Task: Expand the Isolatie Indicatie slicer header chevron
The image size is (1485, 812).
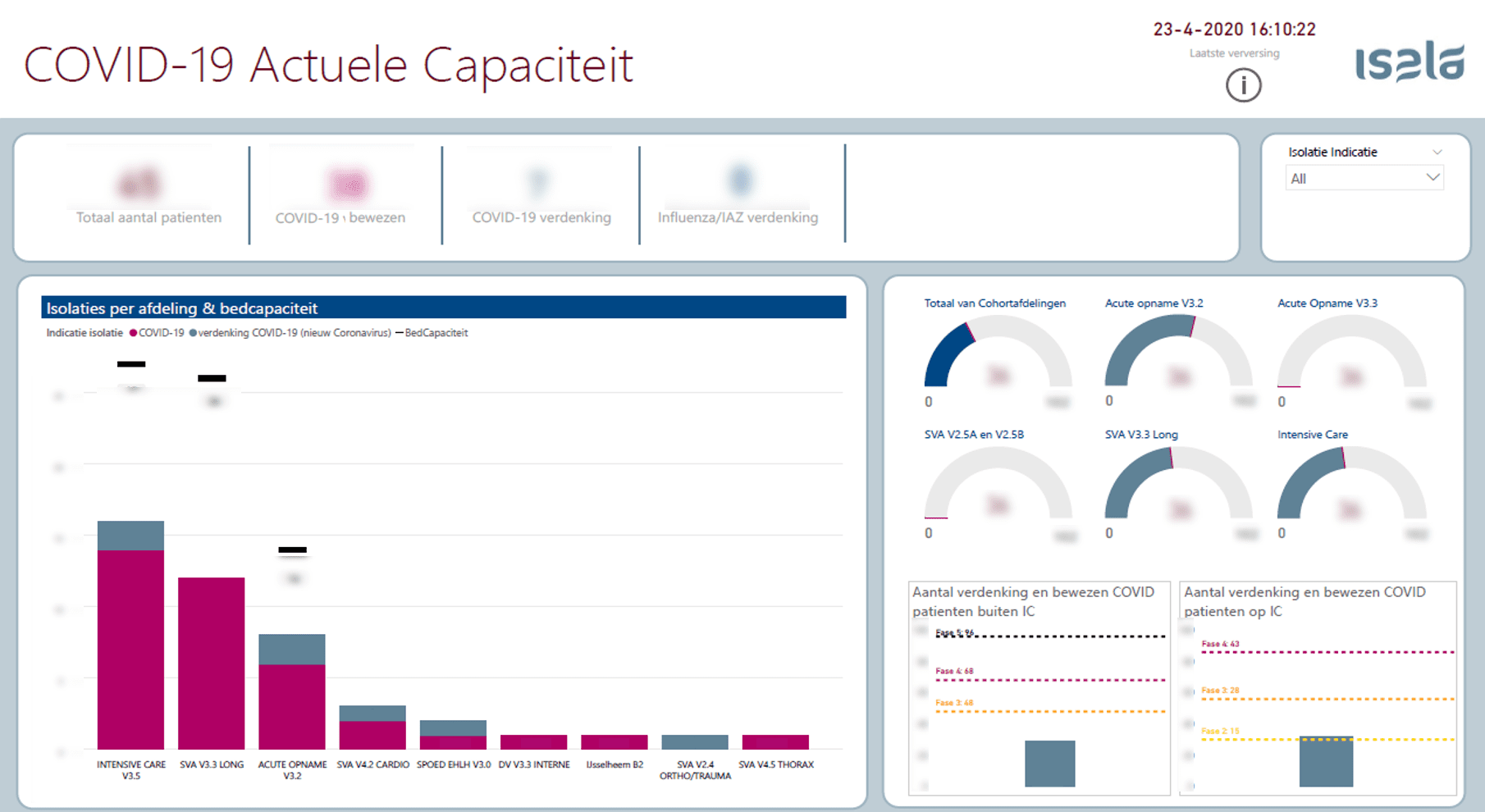Action: [1437, 152]
